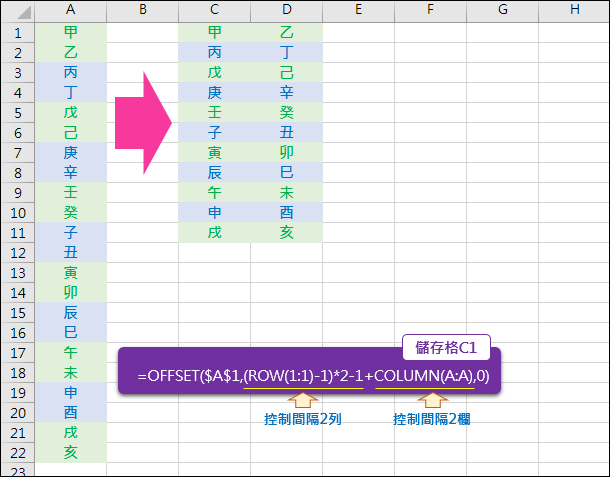Click cell C10 containing 申
The height and width of the screenshot is (477, 610).
(x=214, y=212)
